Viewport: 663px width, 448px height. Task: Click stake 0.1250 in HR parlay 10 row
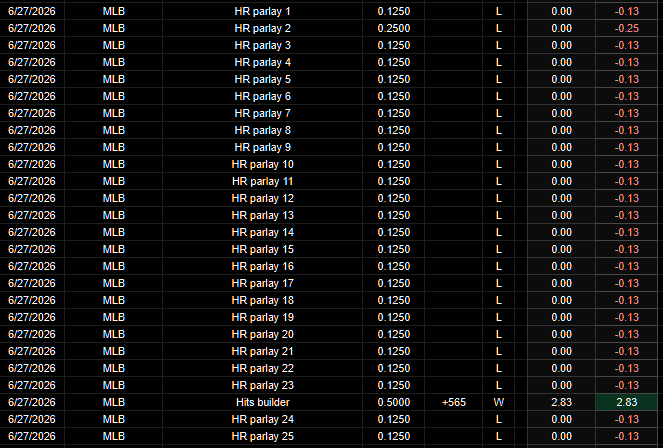393,164
